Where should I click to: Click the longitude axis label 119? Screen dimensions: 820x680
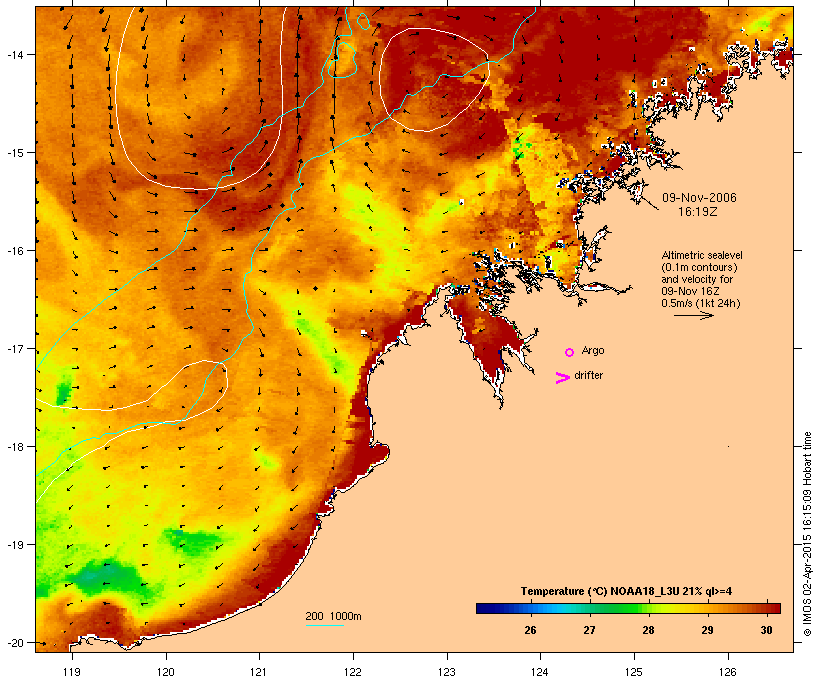(72, 672)
